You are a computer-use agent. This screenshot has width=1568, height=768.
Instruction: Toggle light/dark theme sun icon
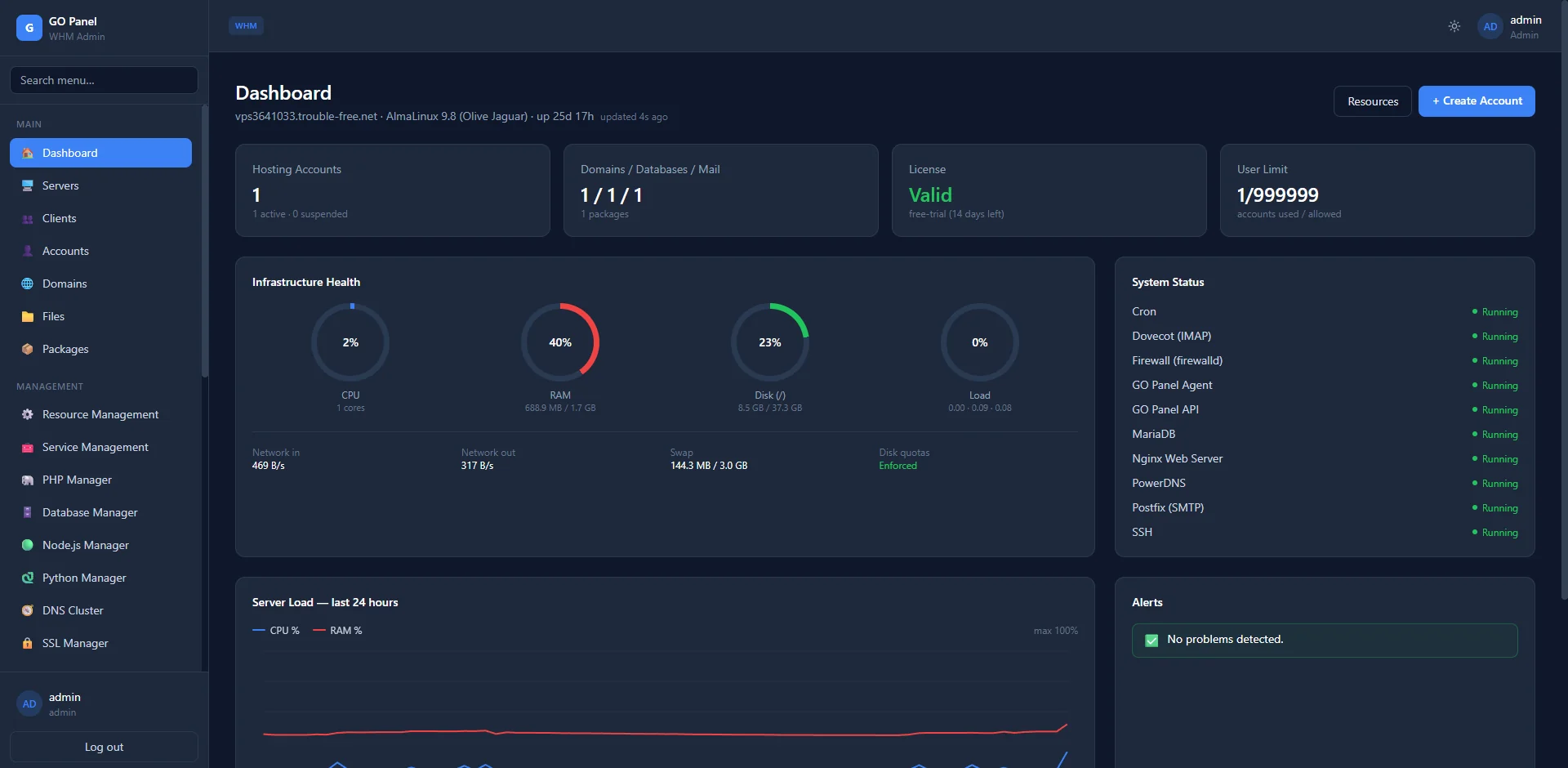pos(1454,26)
